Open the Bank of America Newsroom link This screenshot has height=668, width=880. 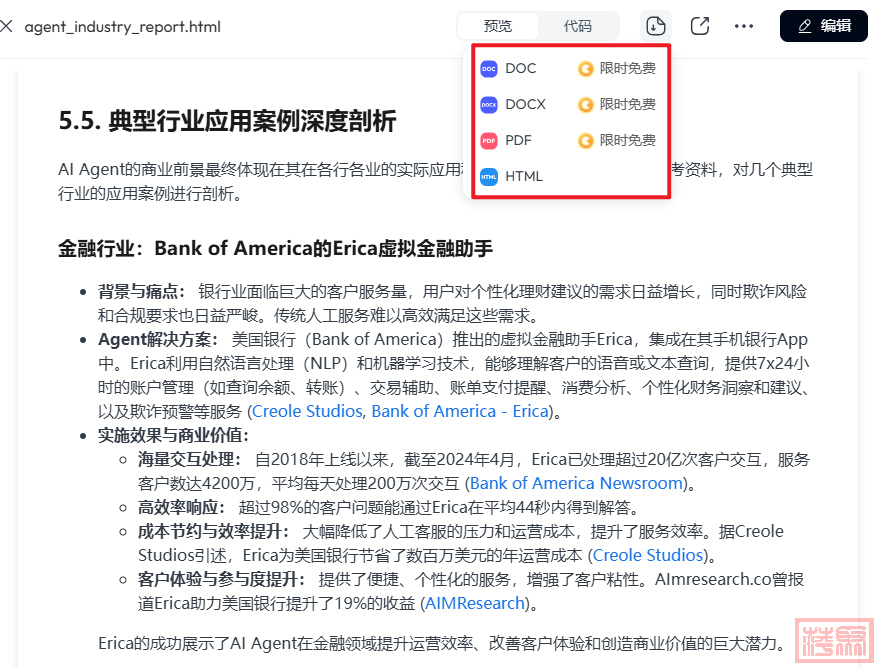click(576, 483)
